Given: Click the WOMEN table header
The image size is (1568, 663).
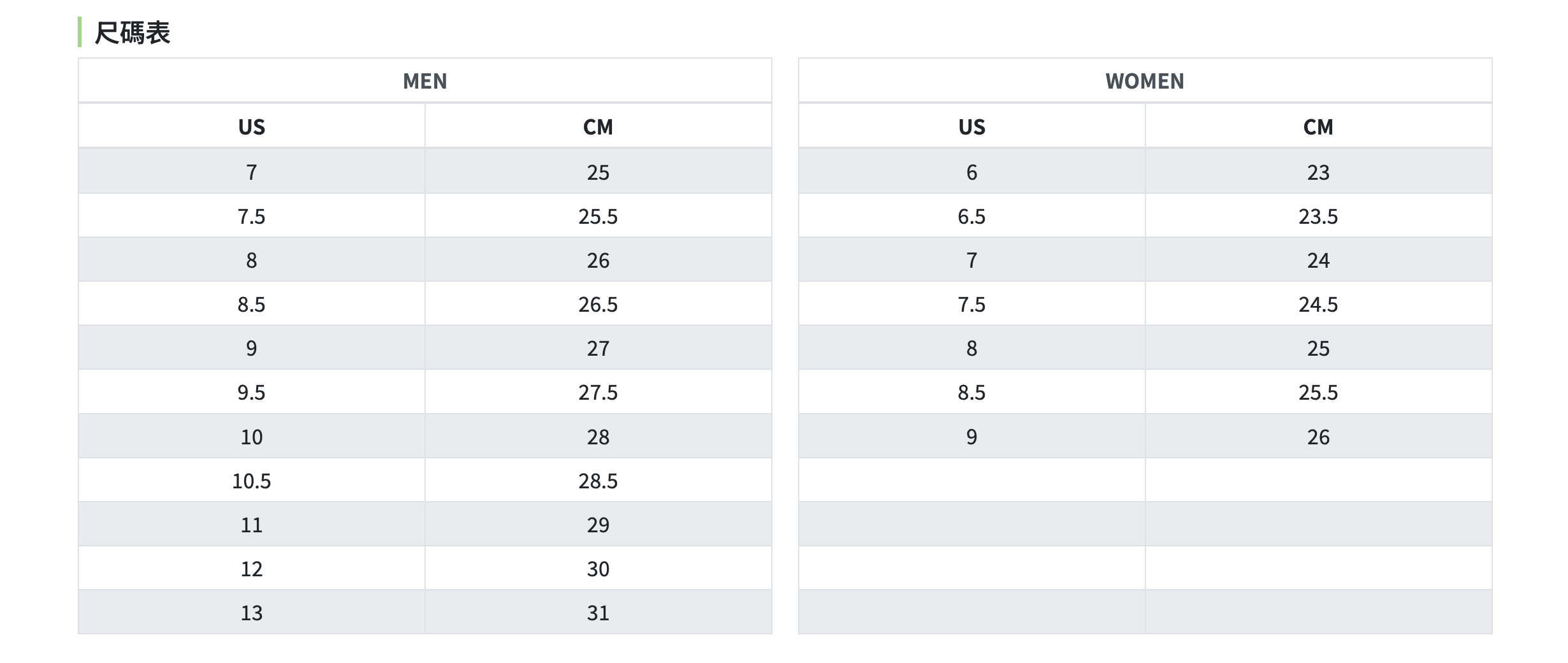Looking at the screenshot, I should pos(1144,81).
